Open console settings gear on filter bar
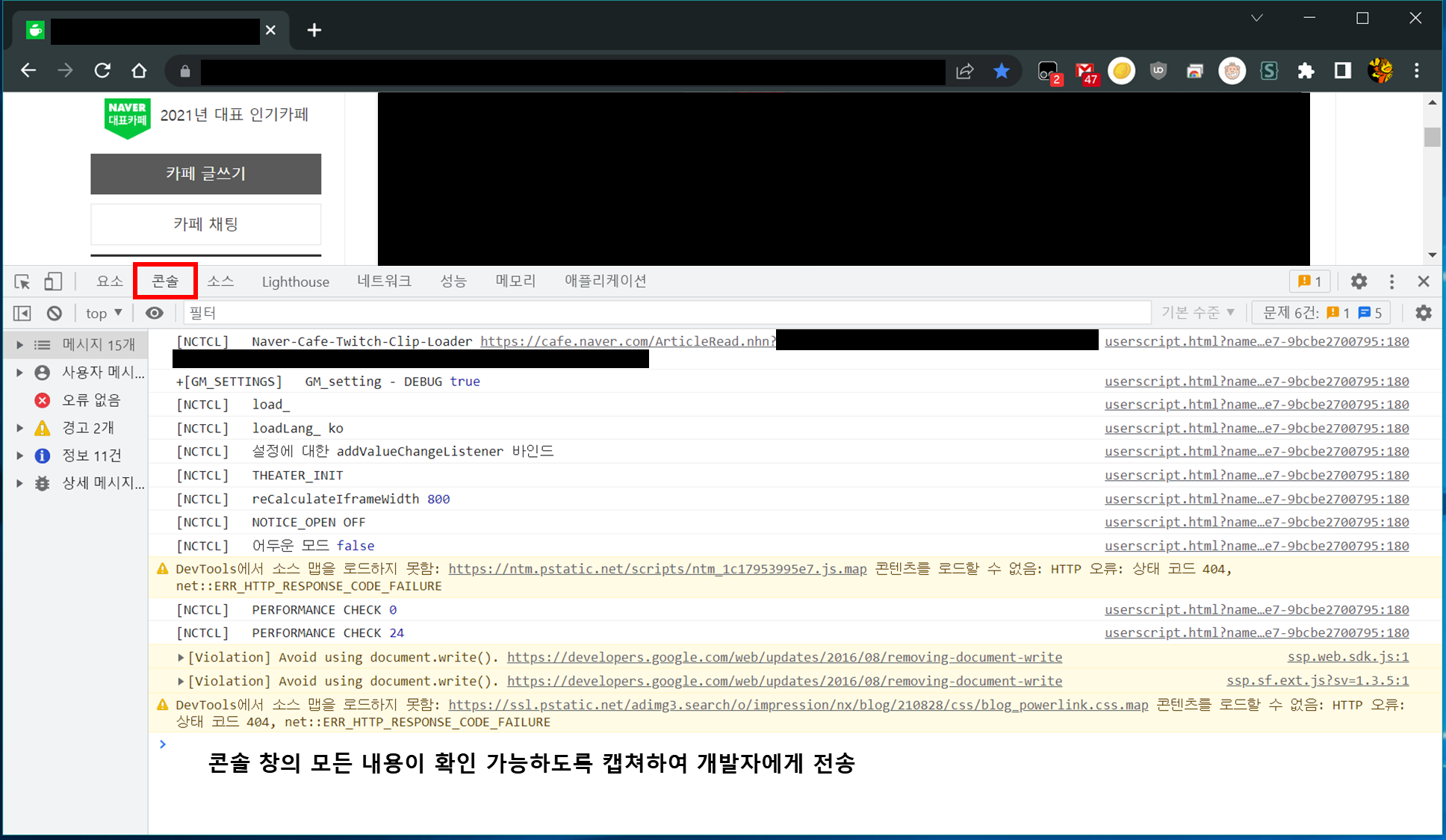The image size is (1446, 840). click(1424, 313)
